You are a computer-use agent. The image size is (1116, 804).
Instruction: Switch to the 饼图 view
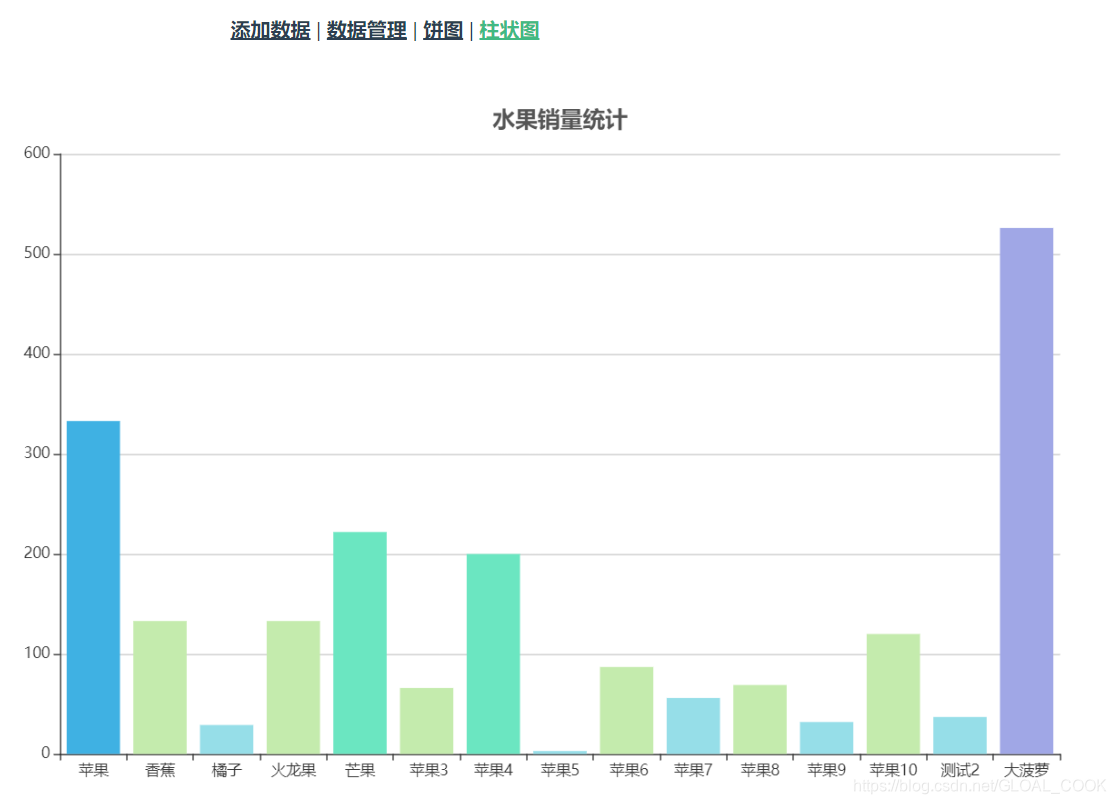(443, 31)
